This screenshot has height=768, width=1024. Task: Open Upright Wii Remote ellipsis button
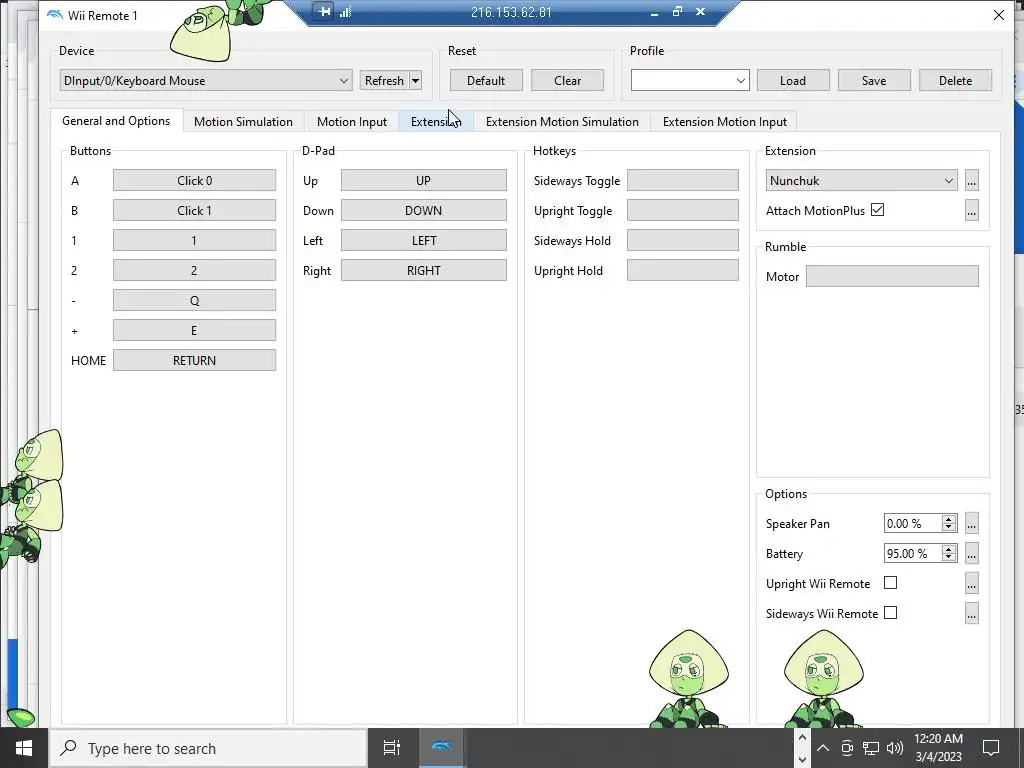pyautogui.click(x=971, y=584)
